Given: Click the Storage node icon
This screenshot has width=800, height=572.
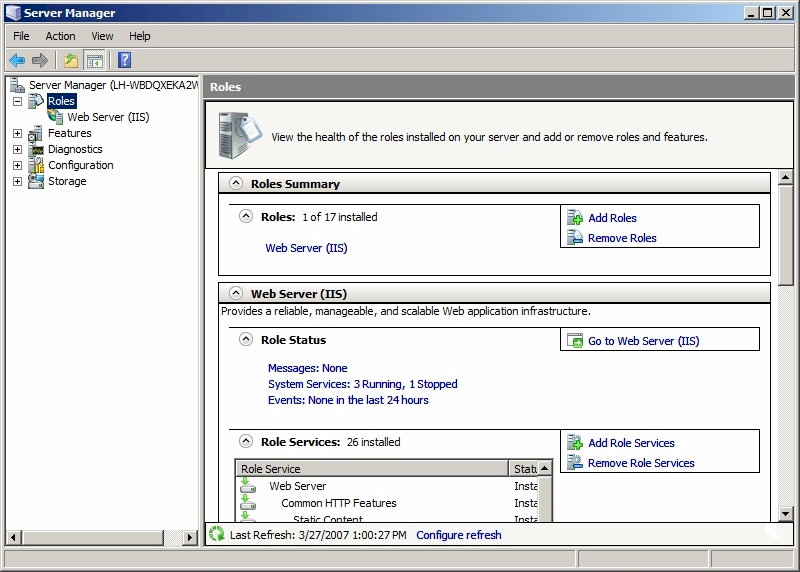Looking at the screenshot, I should (36, 181).
